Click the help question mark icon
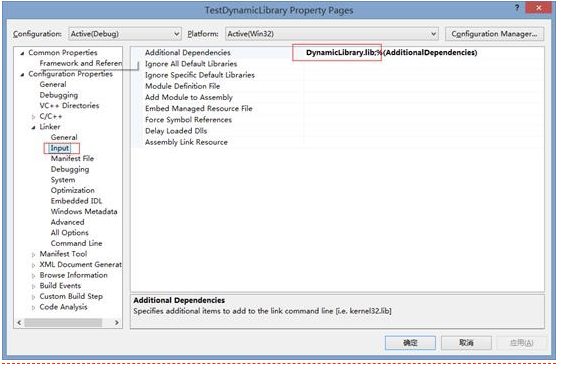566x368 pixels. tap(517, 7)
